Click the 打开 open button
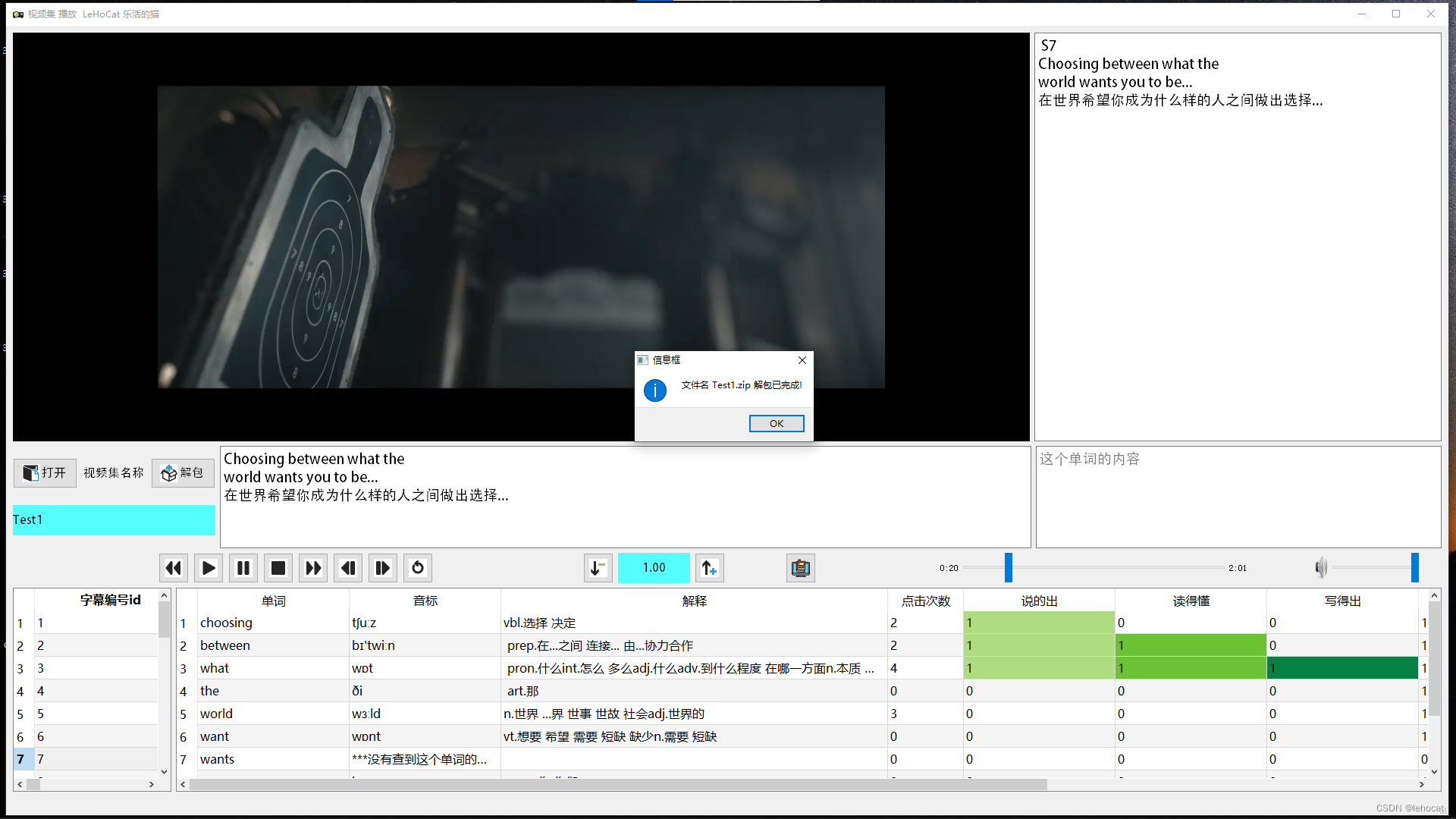This screenshot has width=1456, height=819. (45, 472)
